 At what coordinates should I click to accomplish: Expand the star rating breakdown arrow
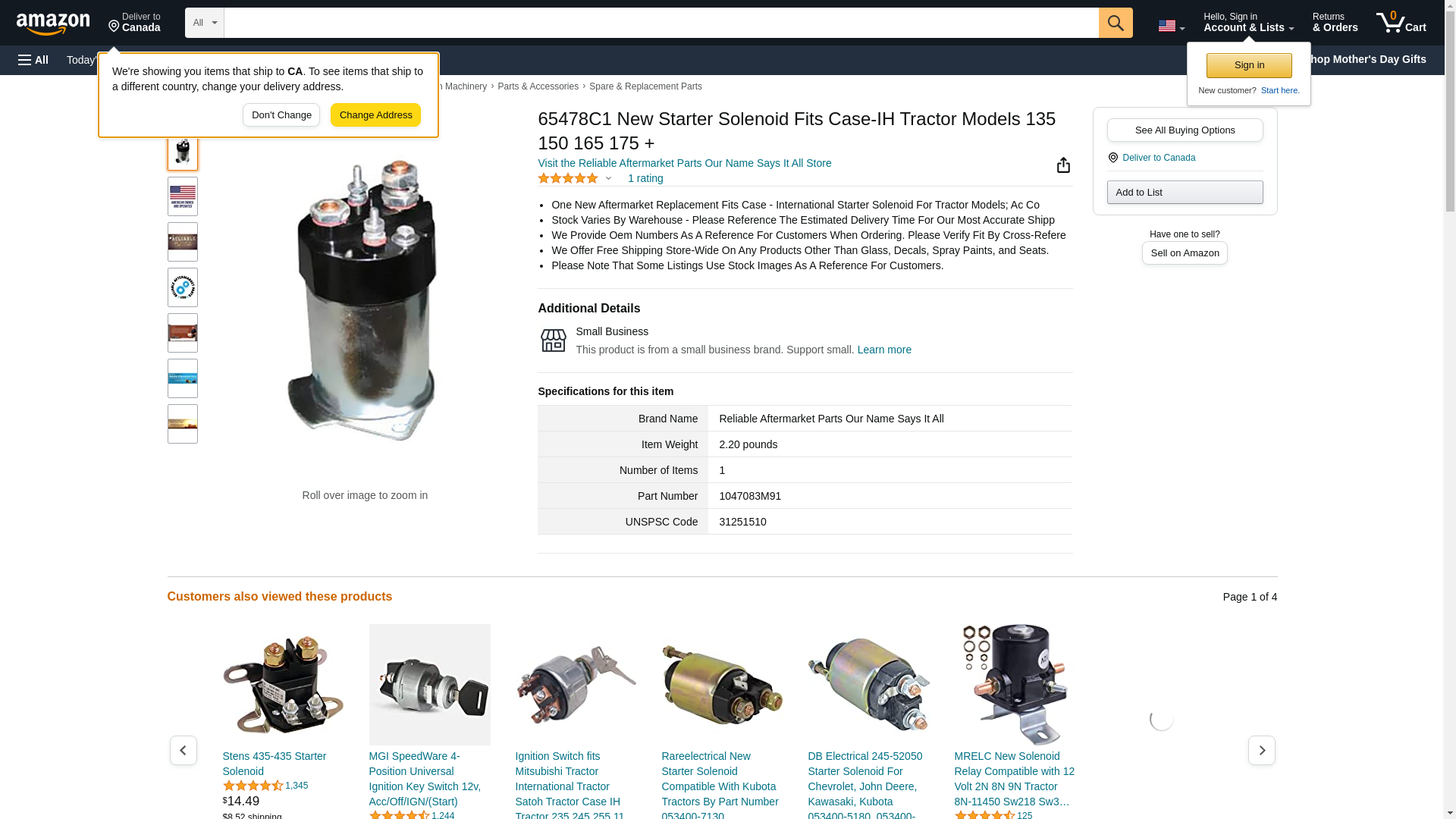click(608, 179)
